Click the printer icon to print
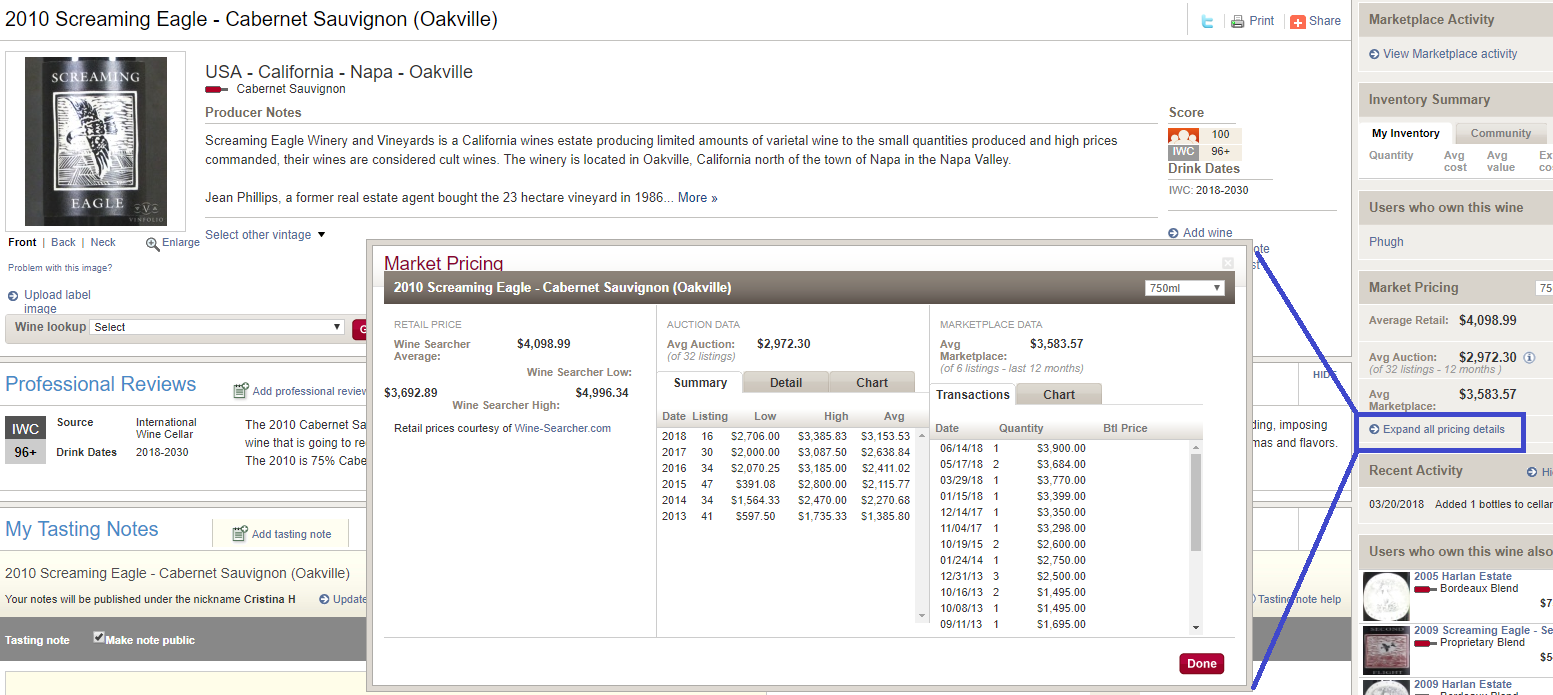The width and height of the screenshot is (1553, 695). (1237, 21)
